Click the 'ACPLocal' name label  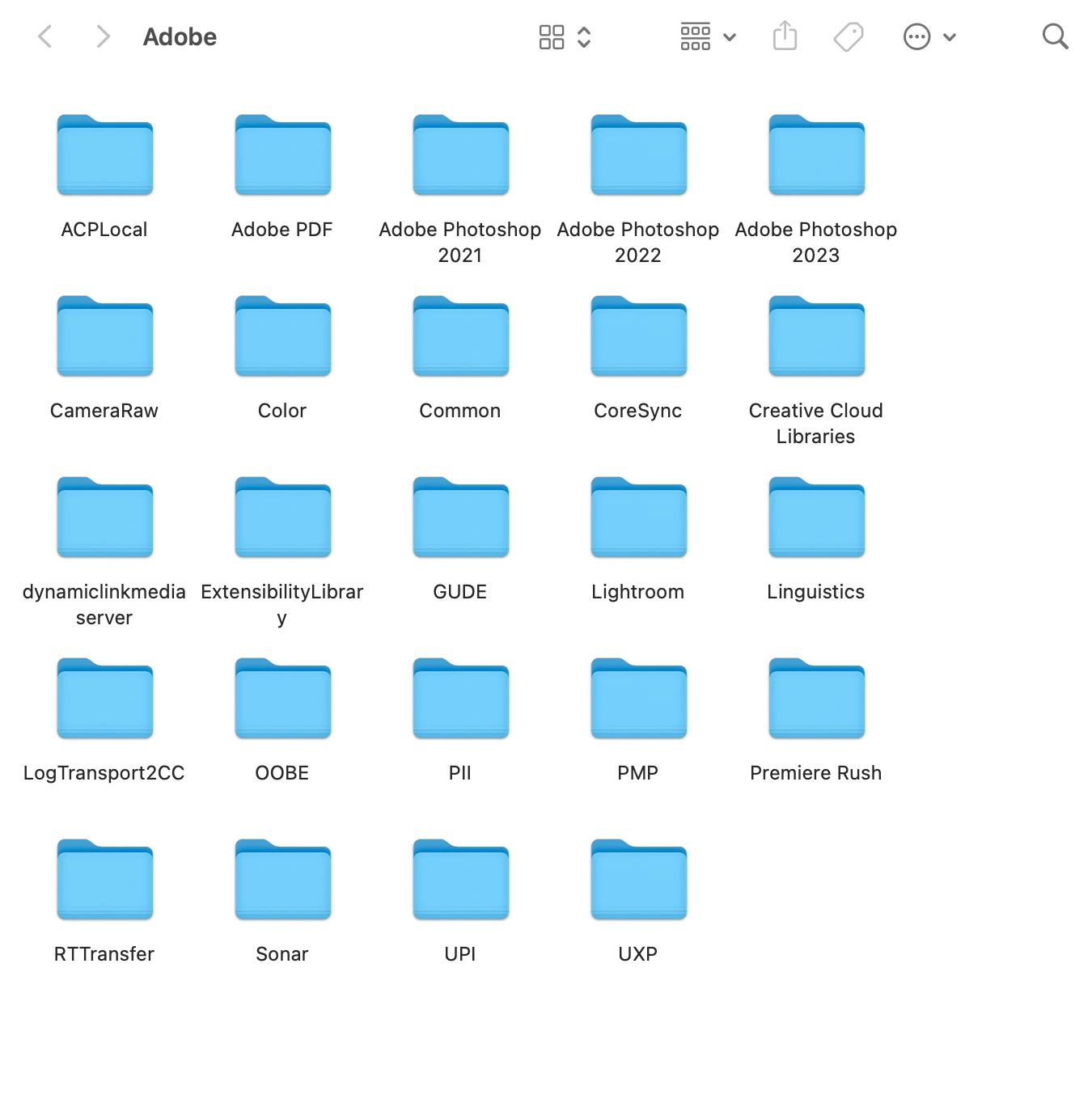tap(104, 230)
